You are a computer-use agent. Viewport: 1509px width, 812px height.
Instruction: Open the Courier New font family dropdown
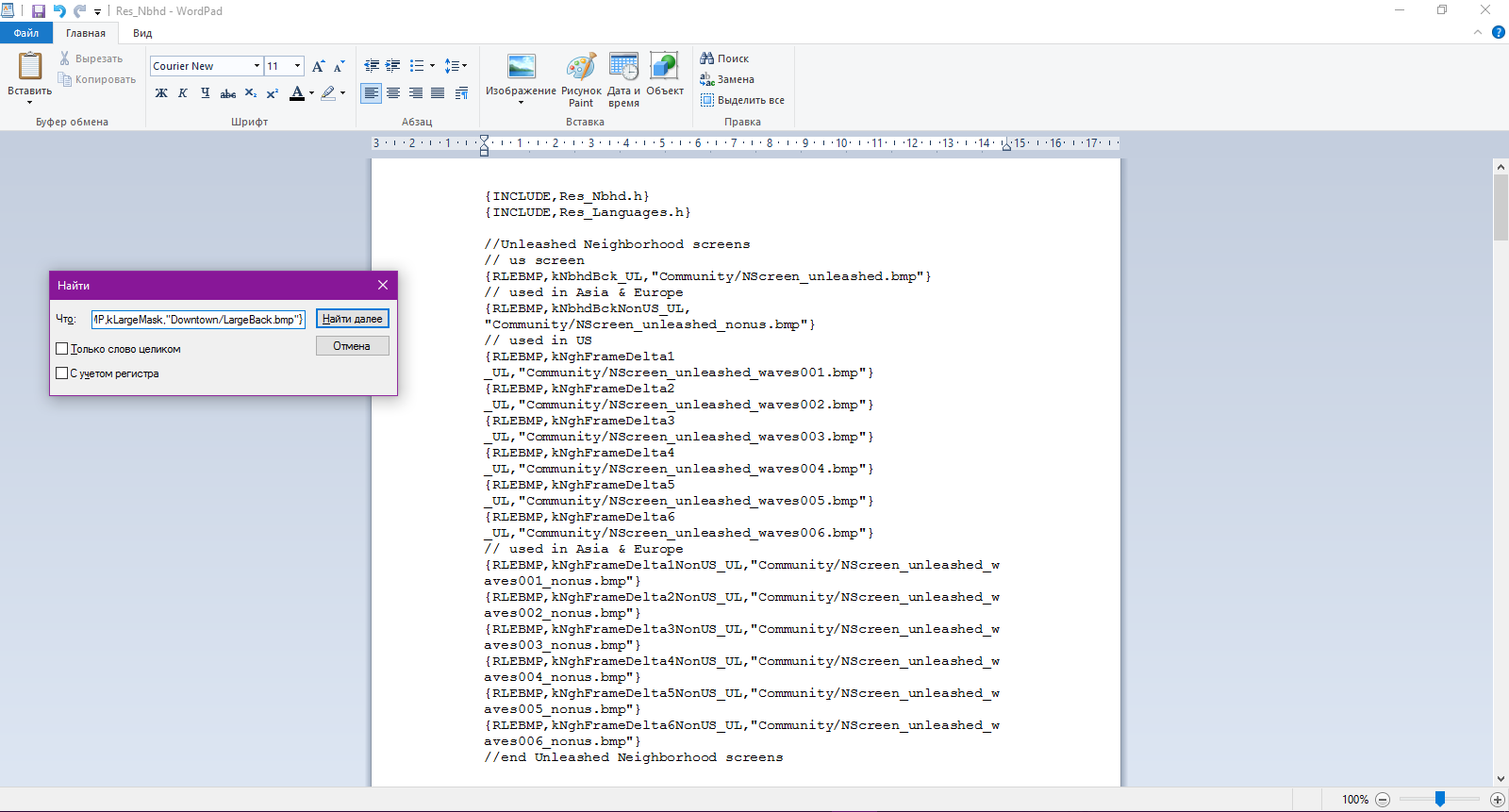click(x=257, y=66)
